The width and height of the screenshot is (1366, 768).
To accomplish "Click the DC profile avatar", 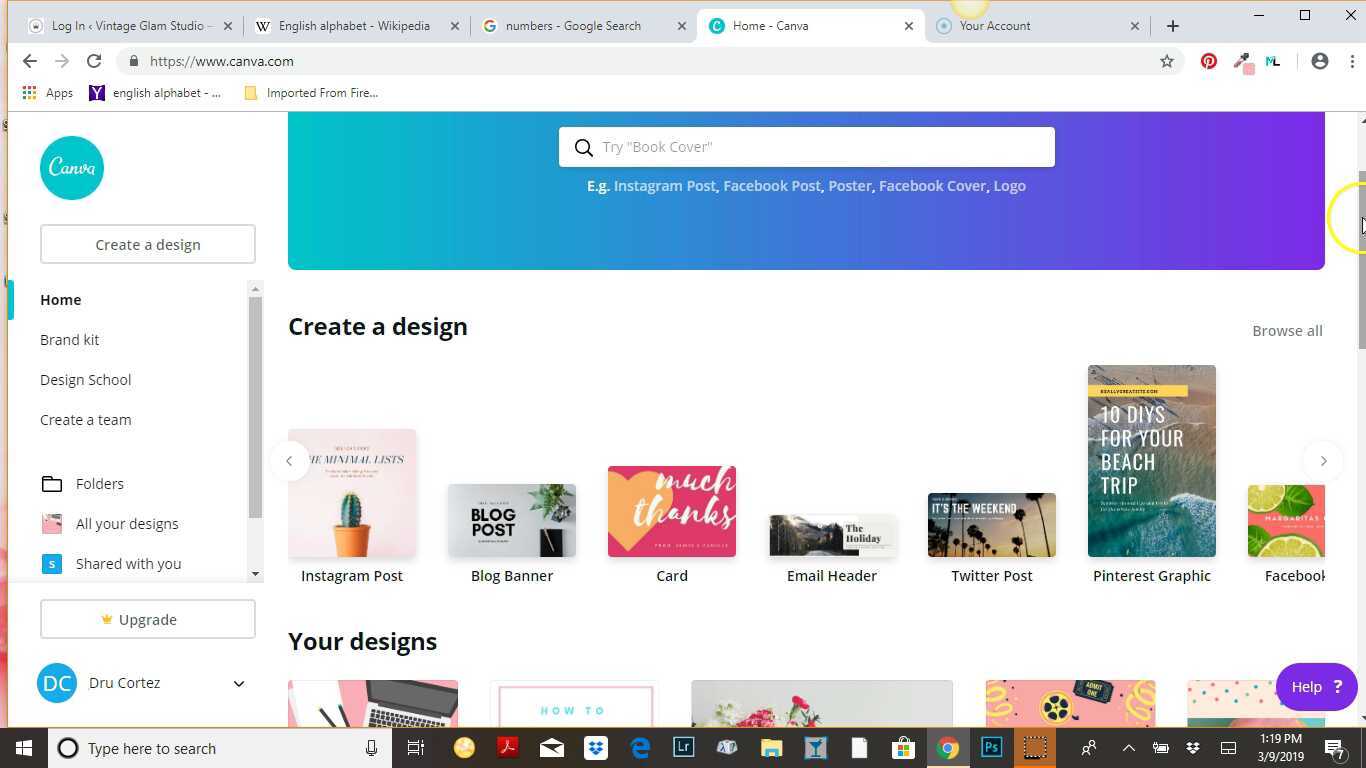I will (57, 683).
